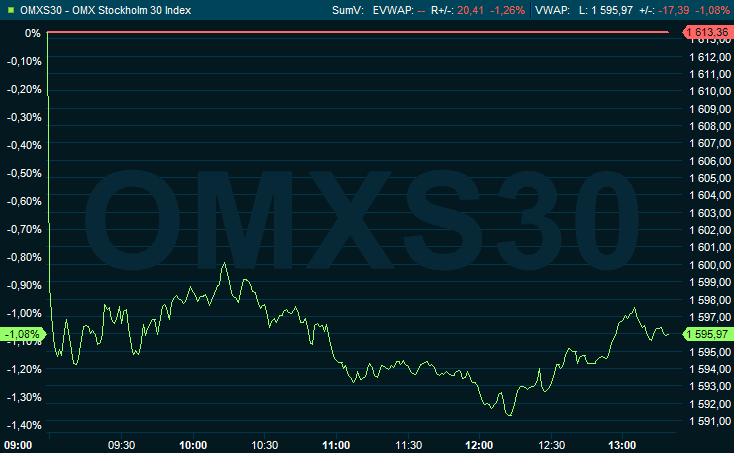Click the -1,00% axis label
734x453 pixels.
pos(24,313)
